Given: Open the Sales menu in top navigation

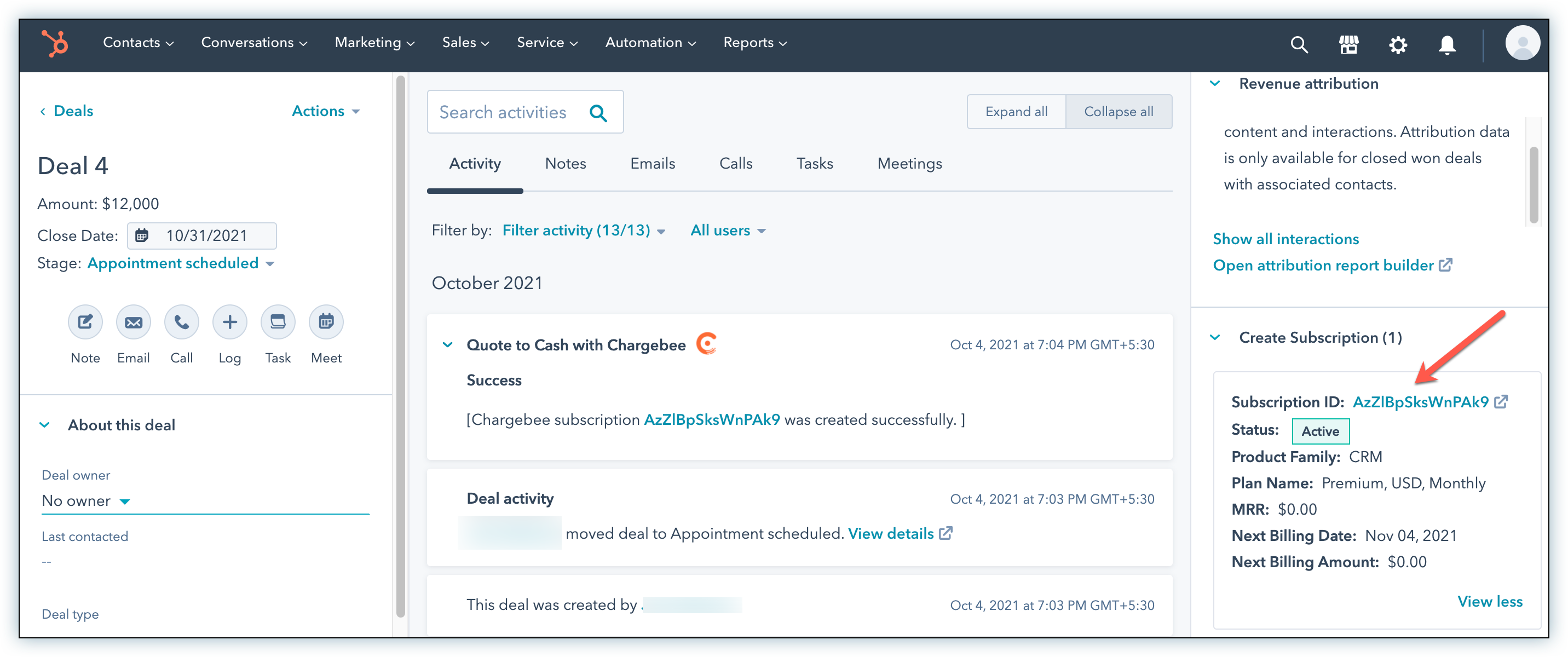Looking at the screenshot, I should (465, 43).
